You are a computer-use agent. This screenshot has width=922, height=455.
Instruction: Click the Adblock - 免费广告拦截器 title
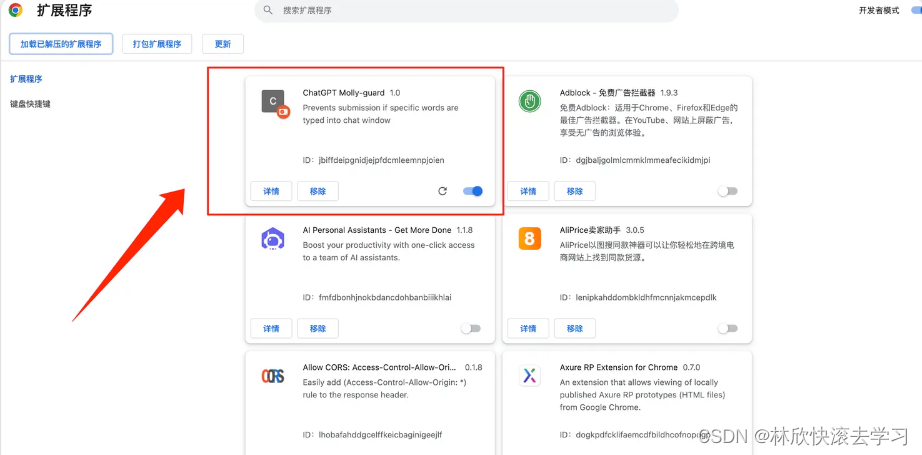click(x=607, y=93)
